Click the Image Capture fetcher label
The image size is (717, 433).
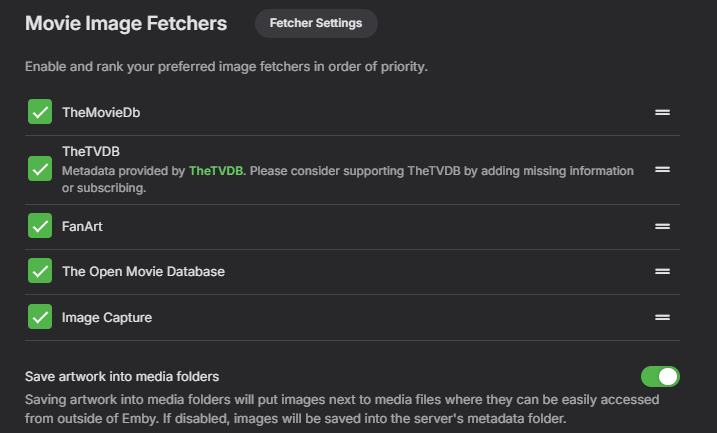tap(107, 317)
